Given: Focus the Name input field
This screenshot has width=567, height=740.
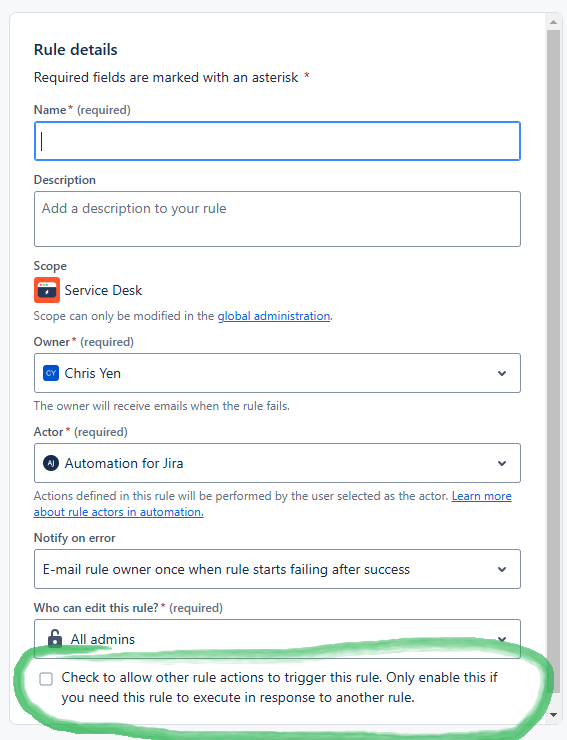Looking at the screenshot, I should 277,141.
